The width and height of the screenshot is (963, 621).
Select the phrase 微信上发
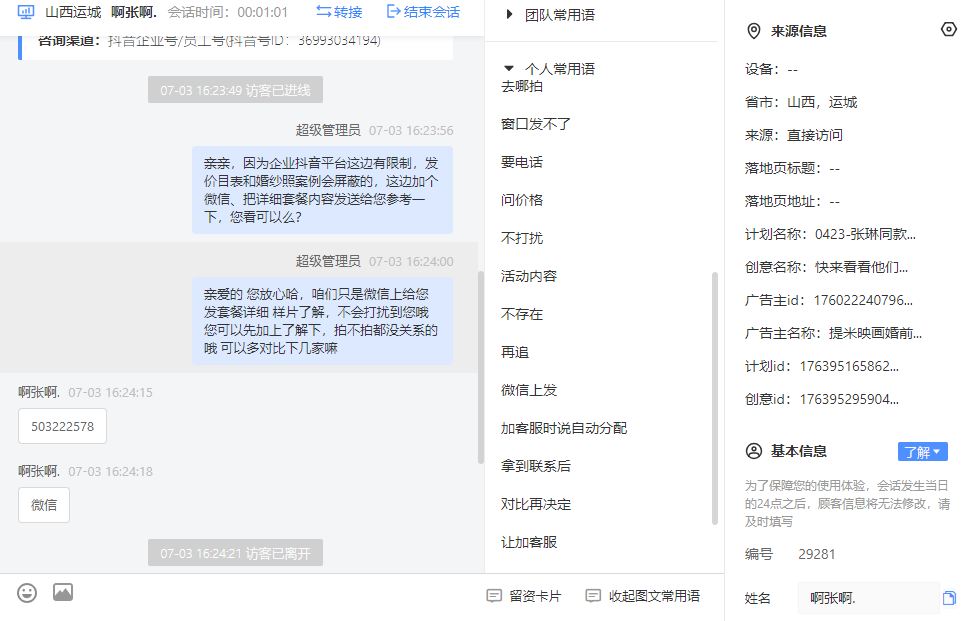[x=529, y=390]
